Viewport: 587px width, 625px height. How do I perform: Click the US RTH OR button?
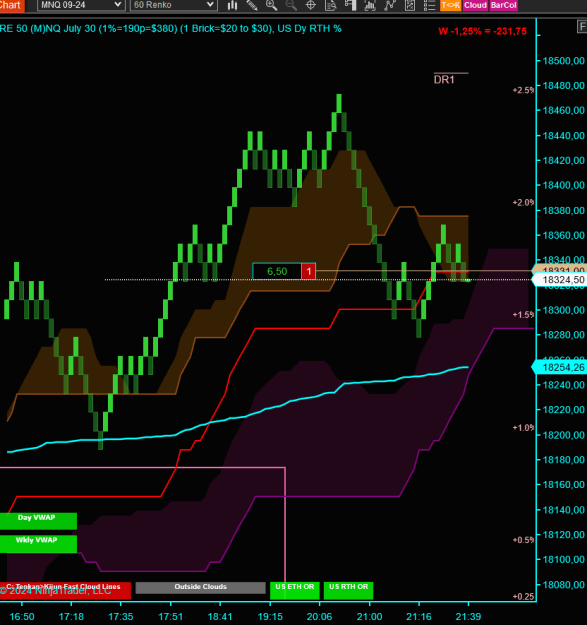click(348, 590)
